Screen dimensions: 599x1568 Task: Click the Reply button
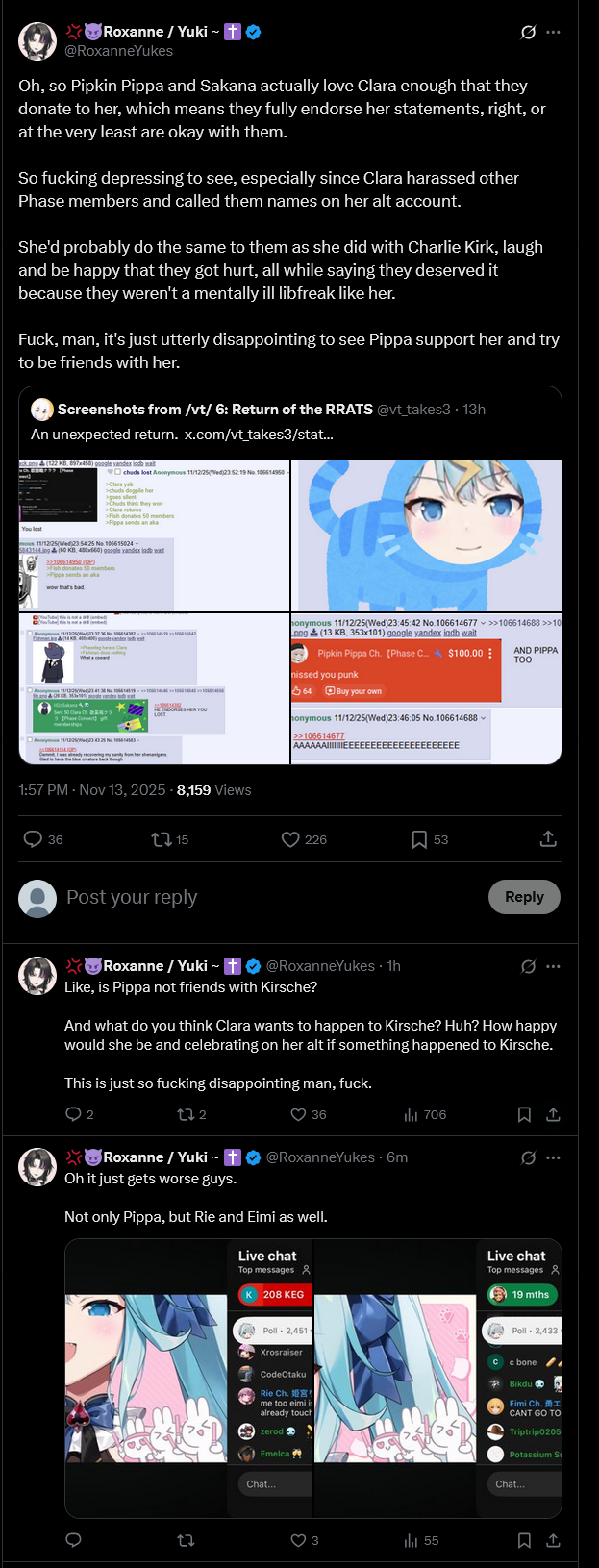[524, 897]
